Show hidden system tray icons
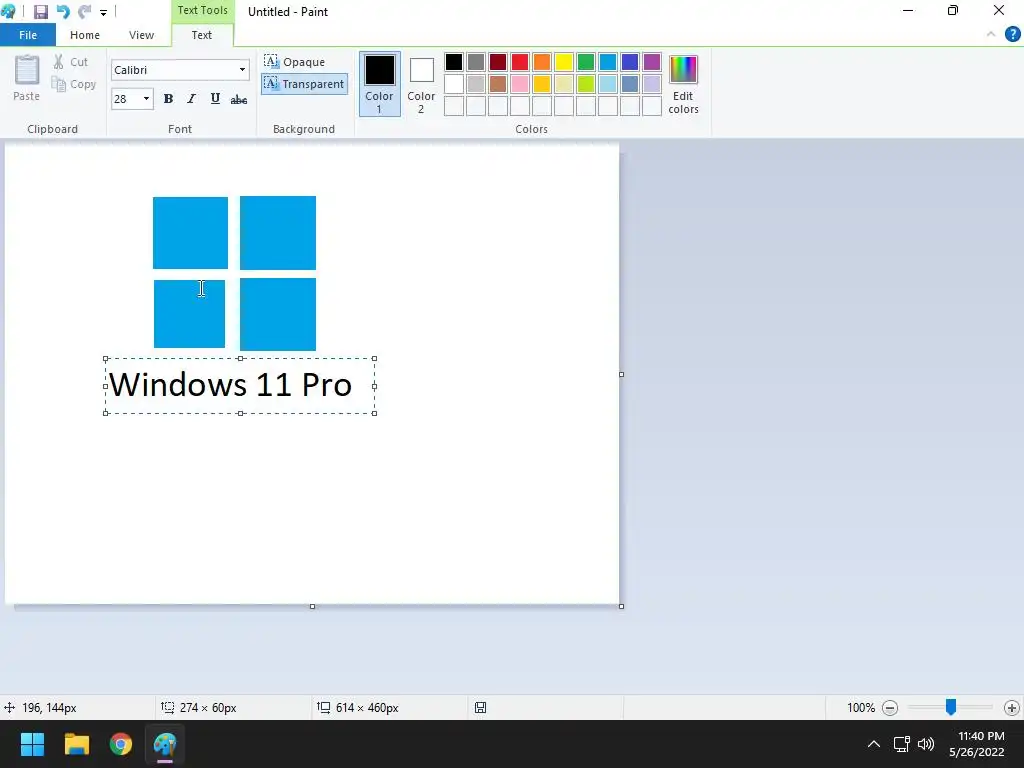Image resolution: width=1024 pixels, height=768 pixels. tap(873, 744)
